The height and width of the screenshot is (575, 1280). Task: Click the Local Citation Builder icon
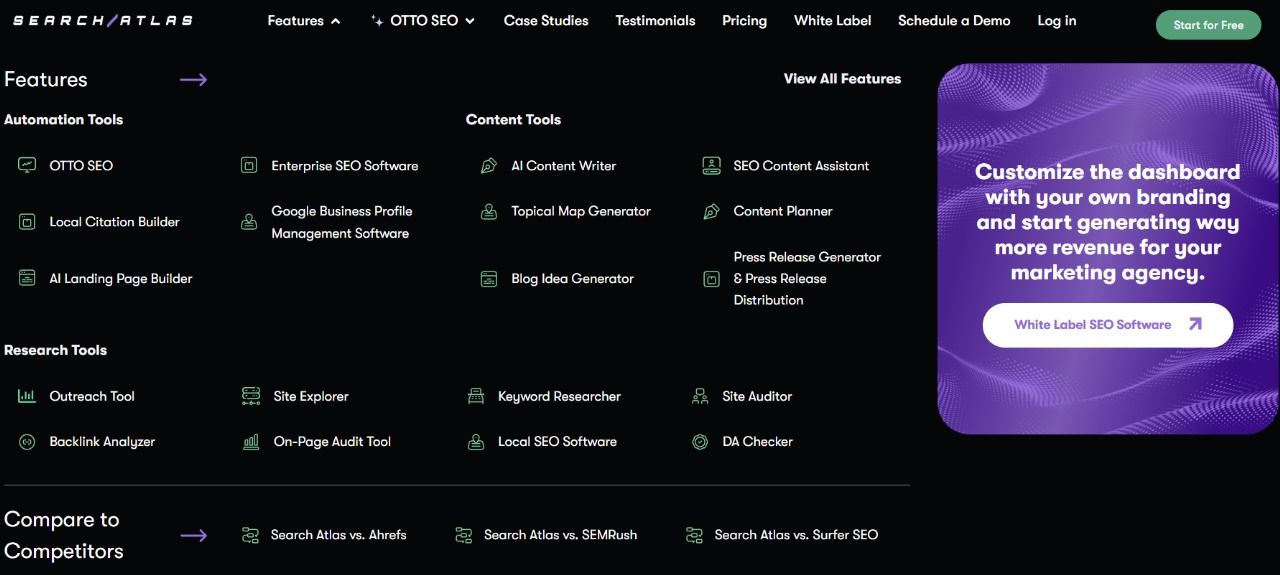click(27, 222)
